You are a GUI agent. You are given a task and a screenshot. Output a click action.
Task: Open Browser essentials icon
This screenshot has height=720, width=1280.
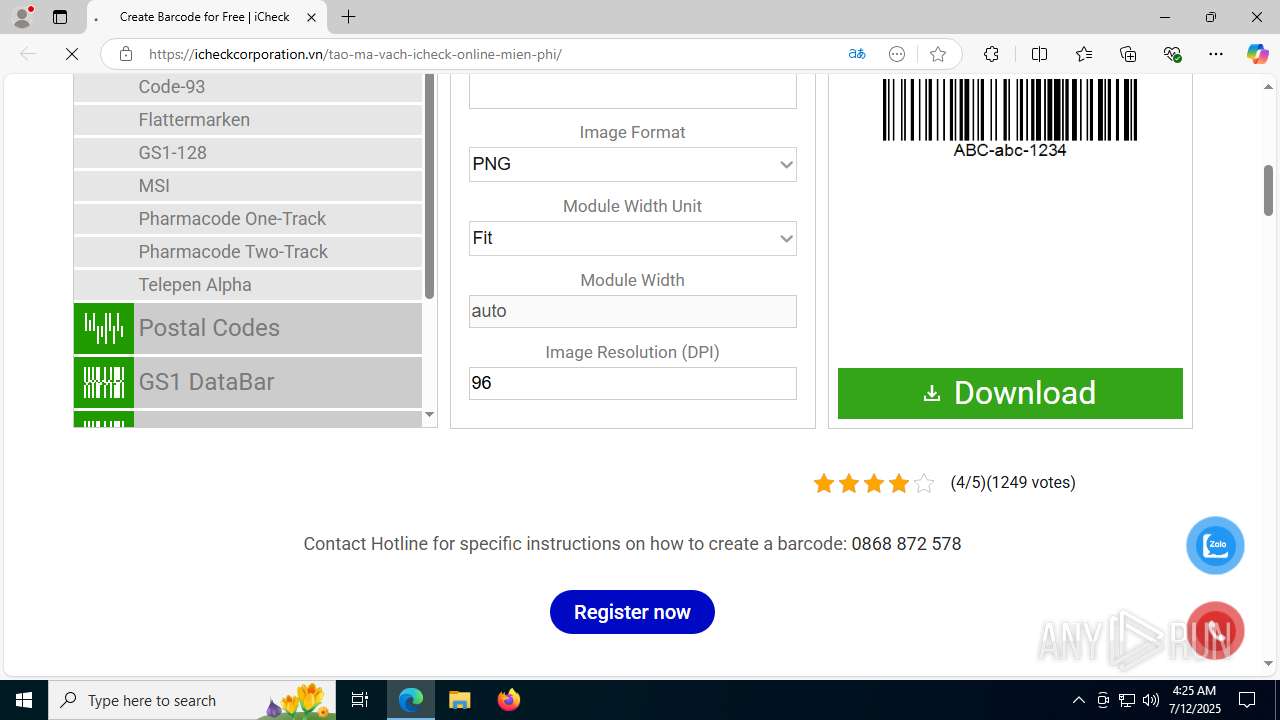click(1172, 54)
